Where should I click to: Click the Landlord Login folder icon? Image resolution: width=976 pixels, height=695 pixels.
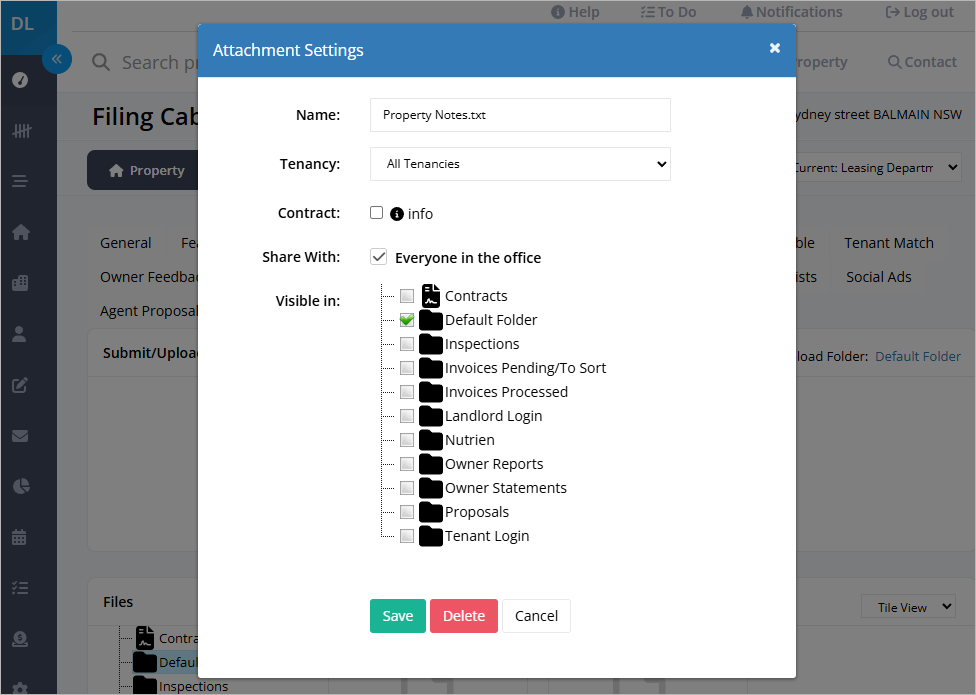click(x=431, y=416)
